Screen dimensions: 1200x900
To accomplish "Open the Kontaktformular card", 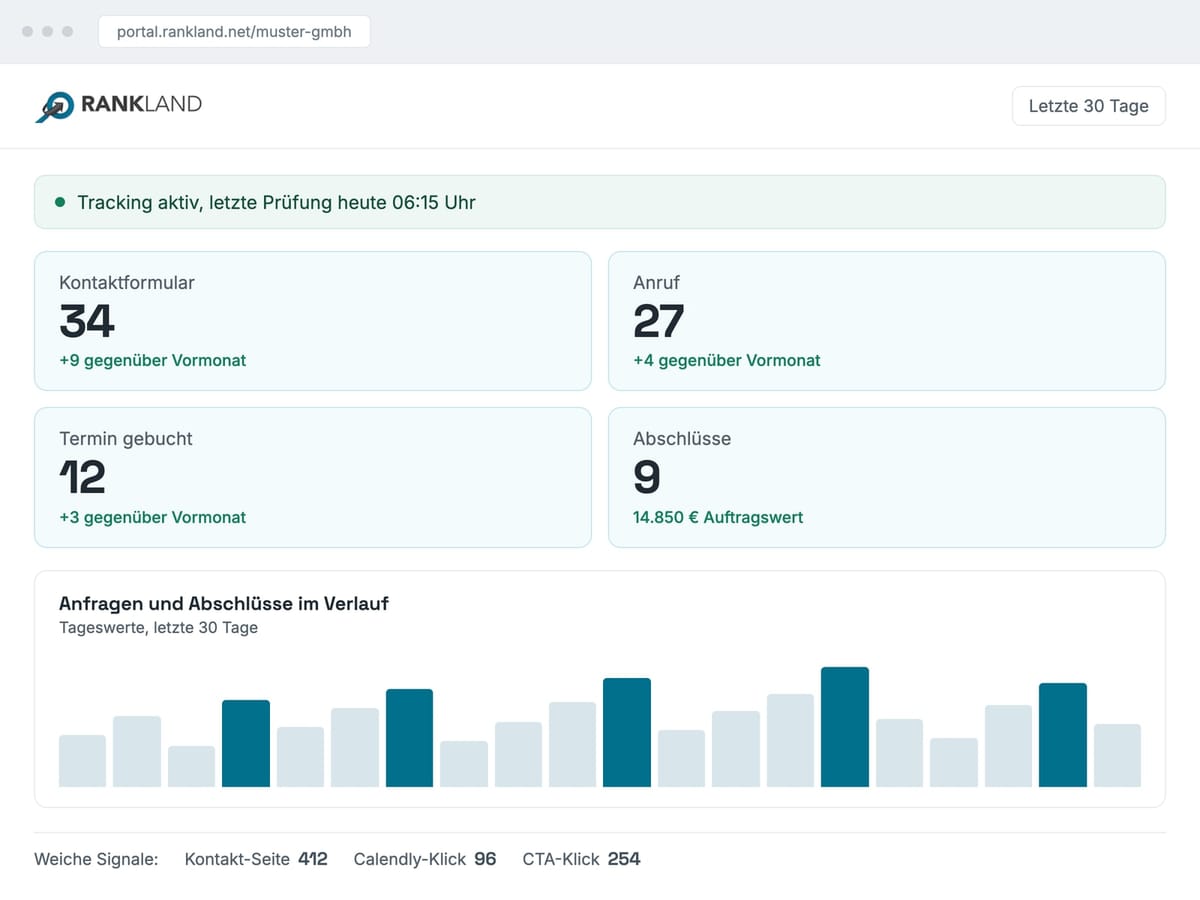I will click(313, 321).
